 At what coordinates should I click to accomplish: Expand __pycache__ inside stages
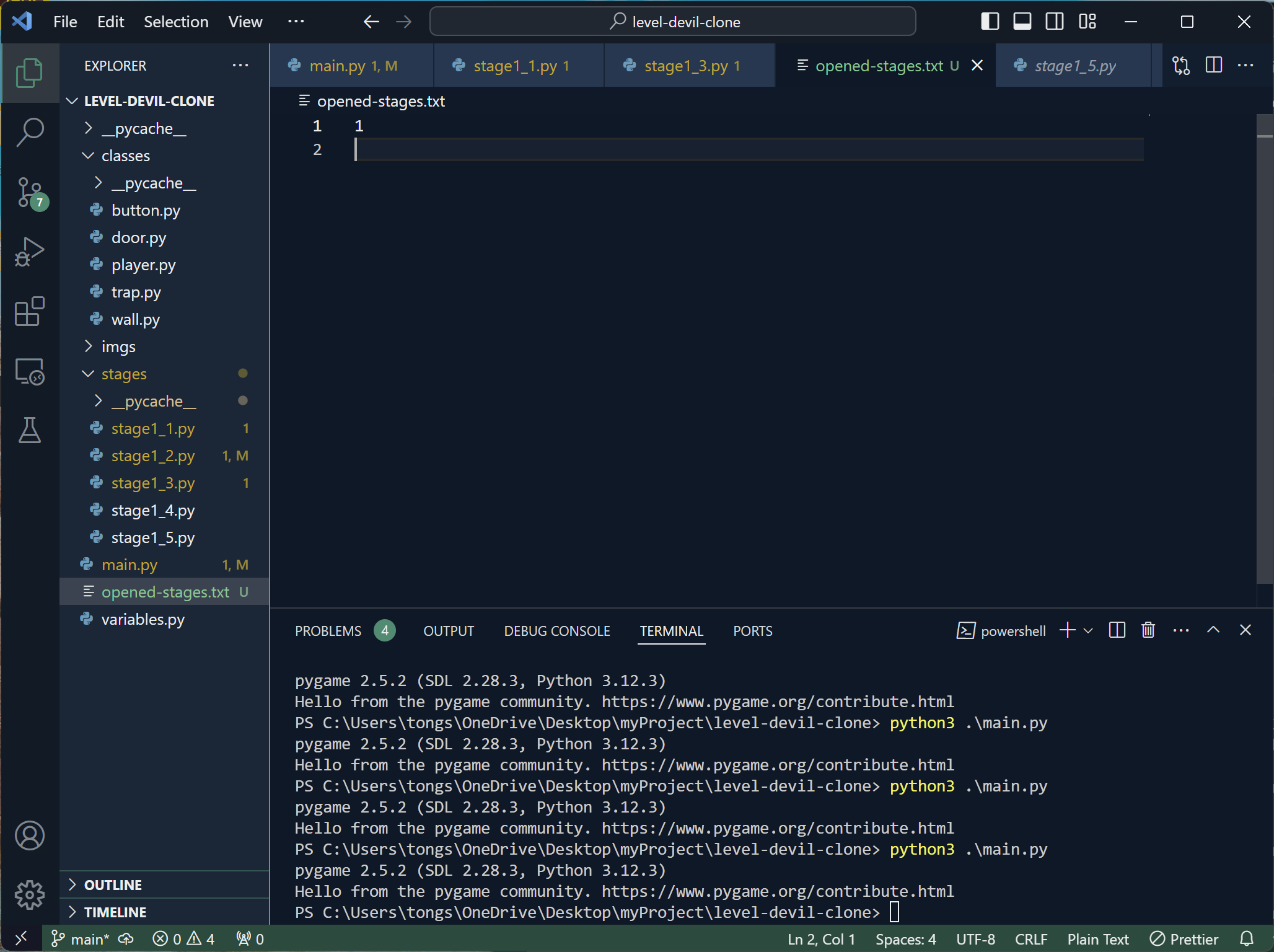tap(164, 401)
